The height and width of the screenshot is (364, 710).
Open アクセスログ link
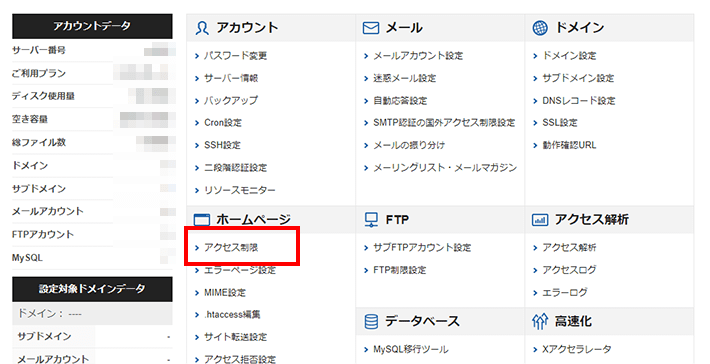click(569, 270)
